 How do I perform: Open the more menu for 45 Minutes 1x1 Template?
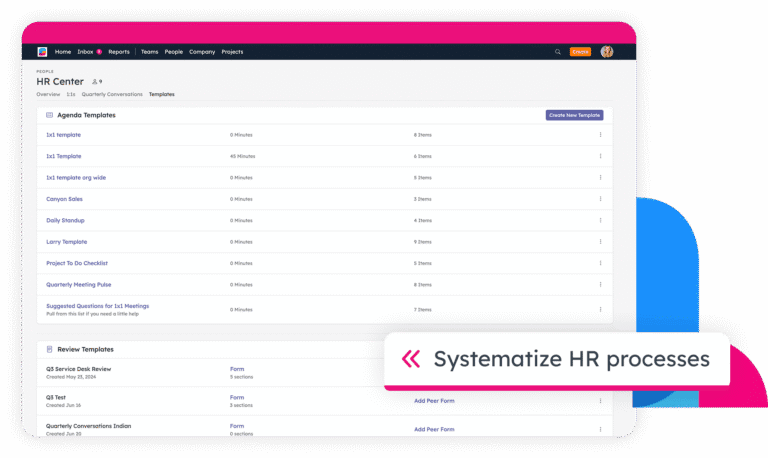tap(600, 156)
